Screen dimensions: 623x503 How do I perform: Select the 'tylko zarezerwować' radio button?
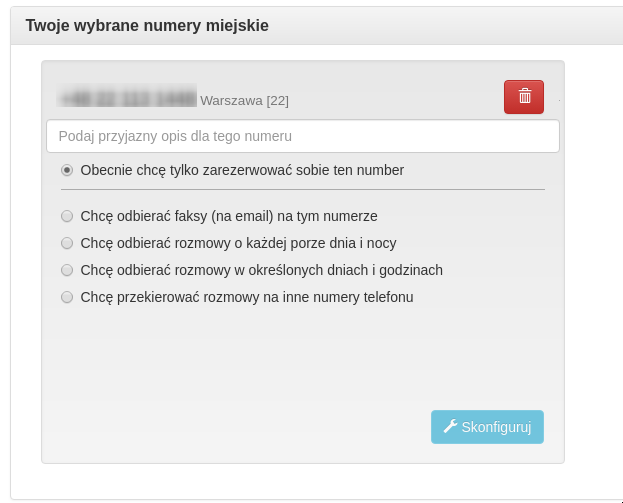point(67,170)
